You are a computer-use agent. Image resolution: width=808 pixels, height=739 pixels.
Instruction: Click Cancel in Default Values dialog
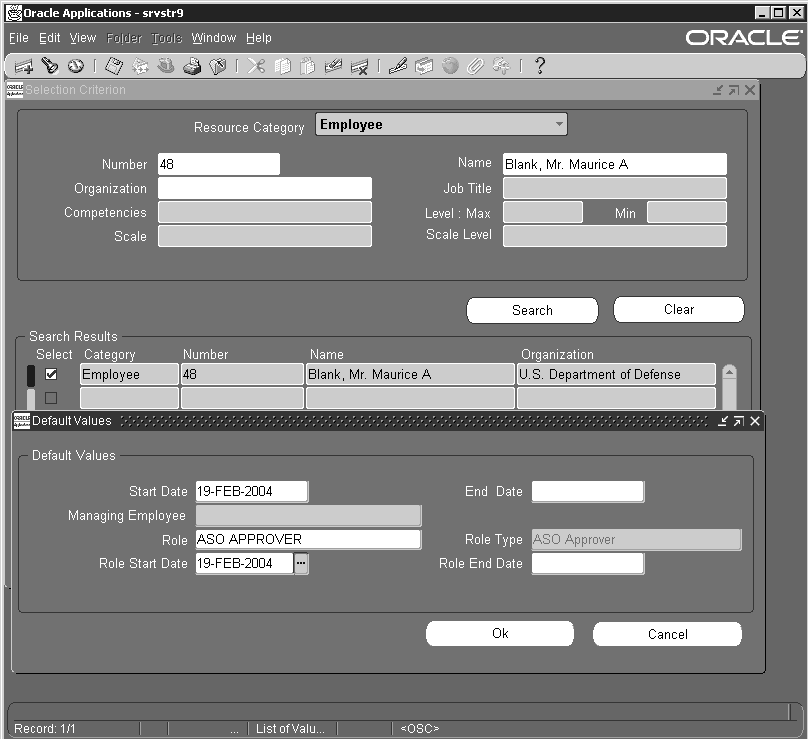tap(667, 634)
